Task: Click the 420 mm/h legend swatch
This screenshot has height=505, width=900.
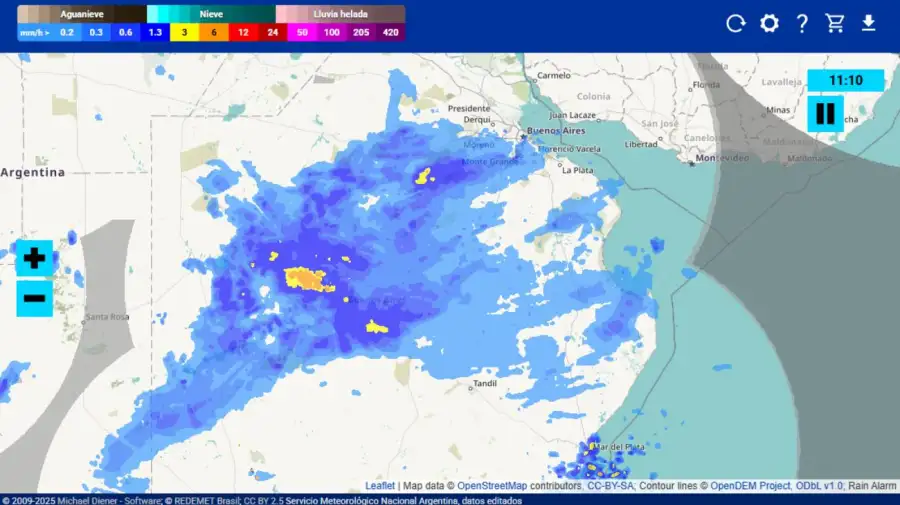Action: tap(390, 32)
